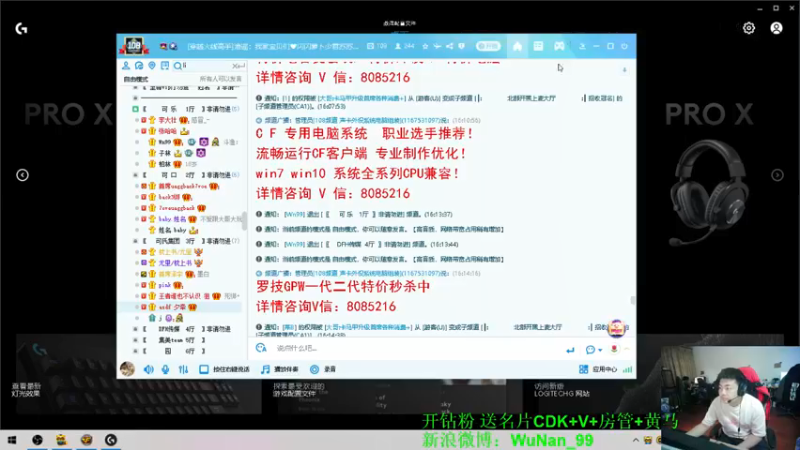Toggle the pill switch in channel header
Viewport: 800px width, 450px height.
pos(488,46)
